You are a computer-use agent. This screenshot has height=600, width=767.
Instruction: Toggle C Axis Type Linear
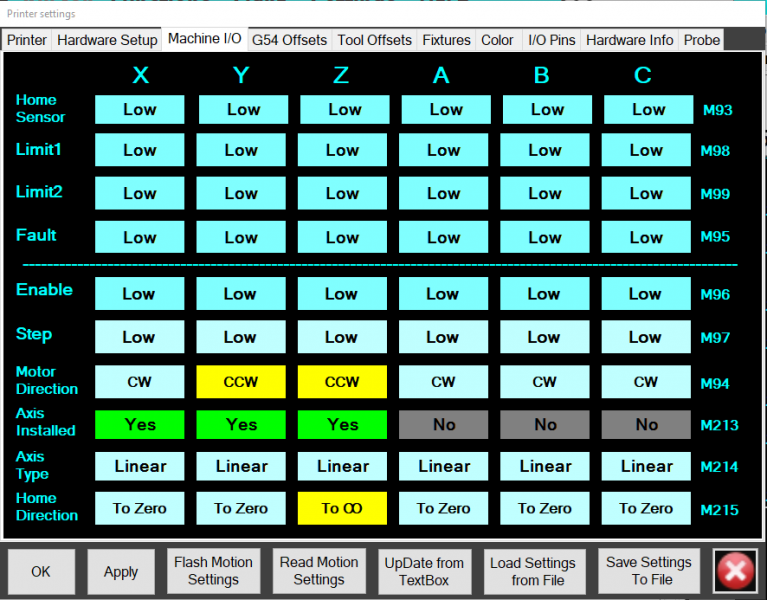[x=646, y=466]
